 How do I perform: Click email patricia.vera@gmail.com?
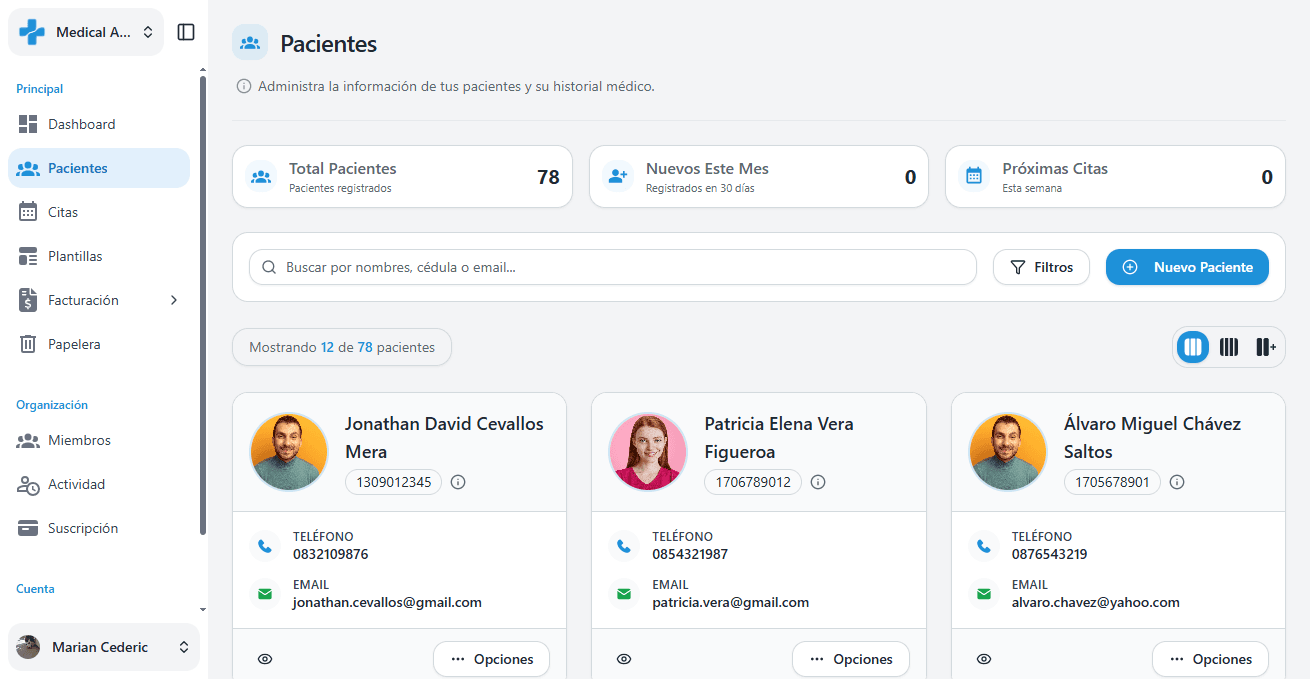(731, 602)
